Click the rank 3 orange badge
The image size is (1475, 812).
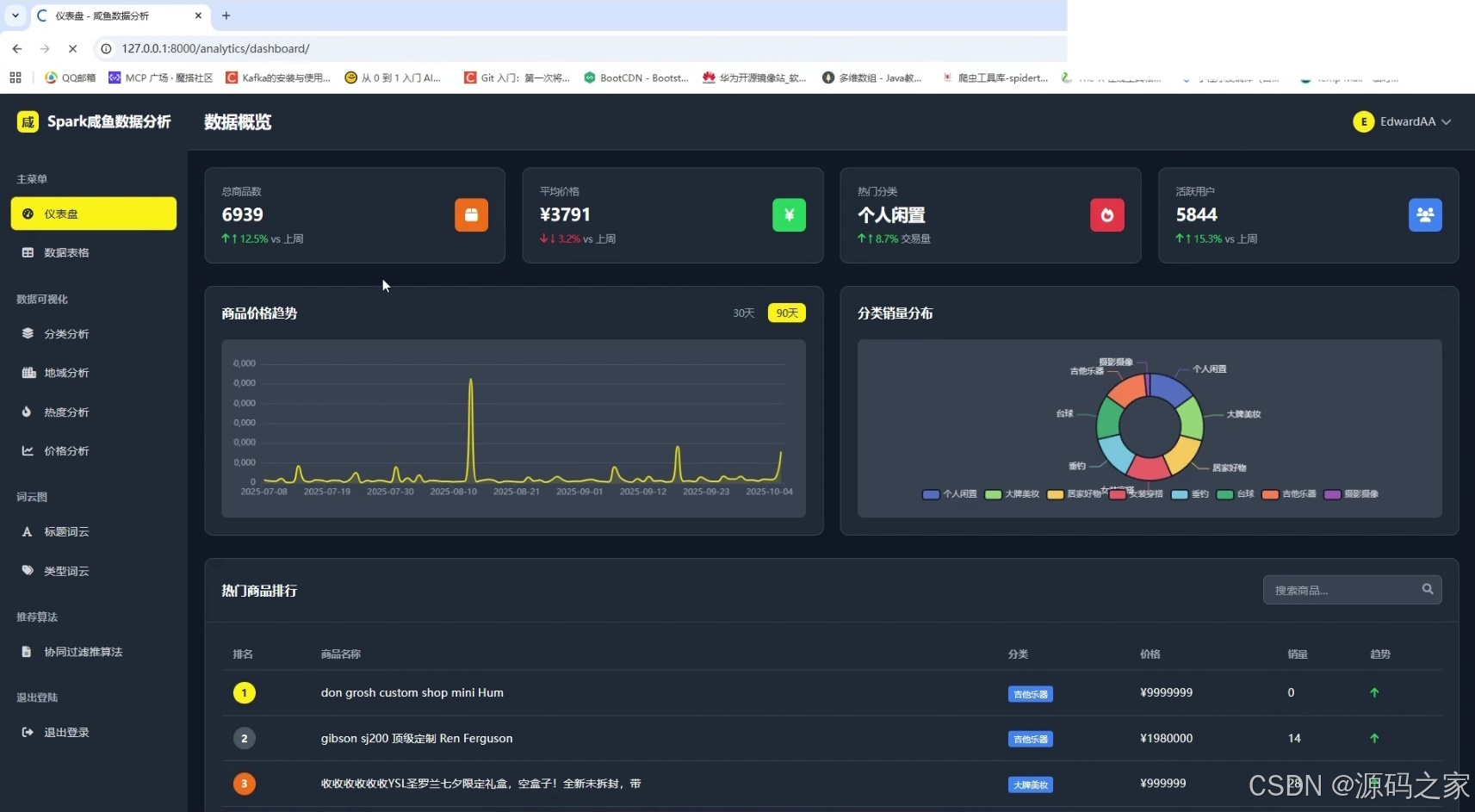tap(244, 784)
